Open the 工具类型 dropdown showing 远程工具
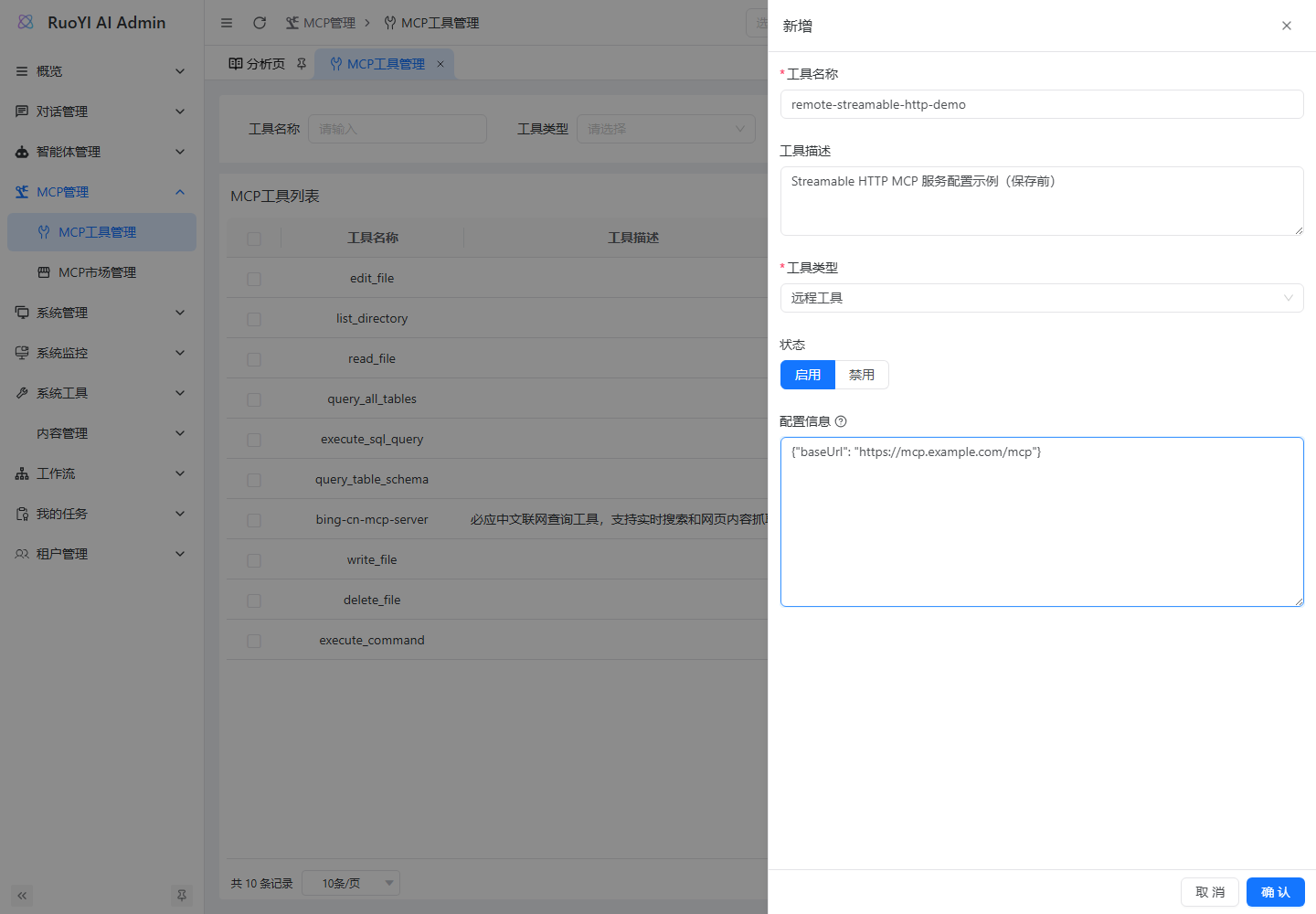The image size is (1316, 914). click(x=1042, y=298)
